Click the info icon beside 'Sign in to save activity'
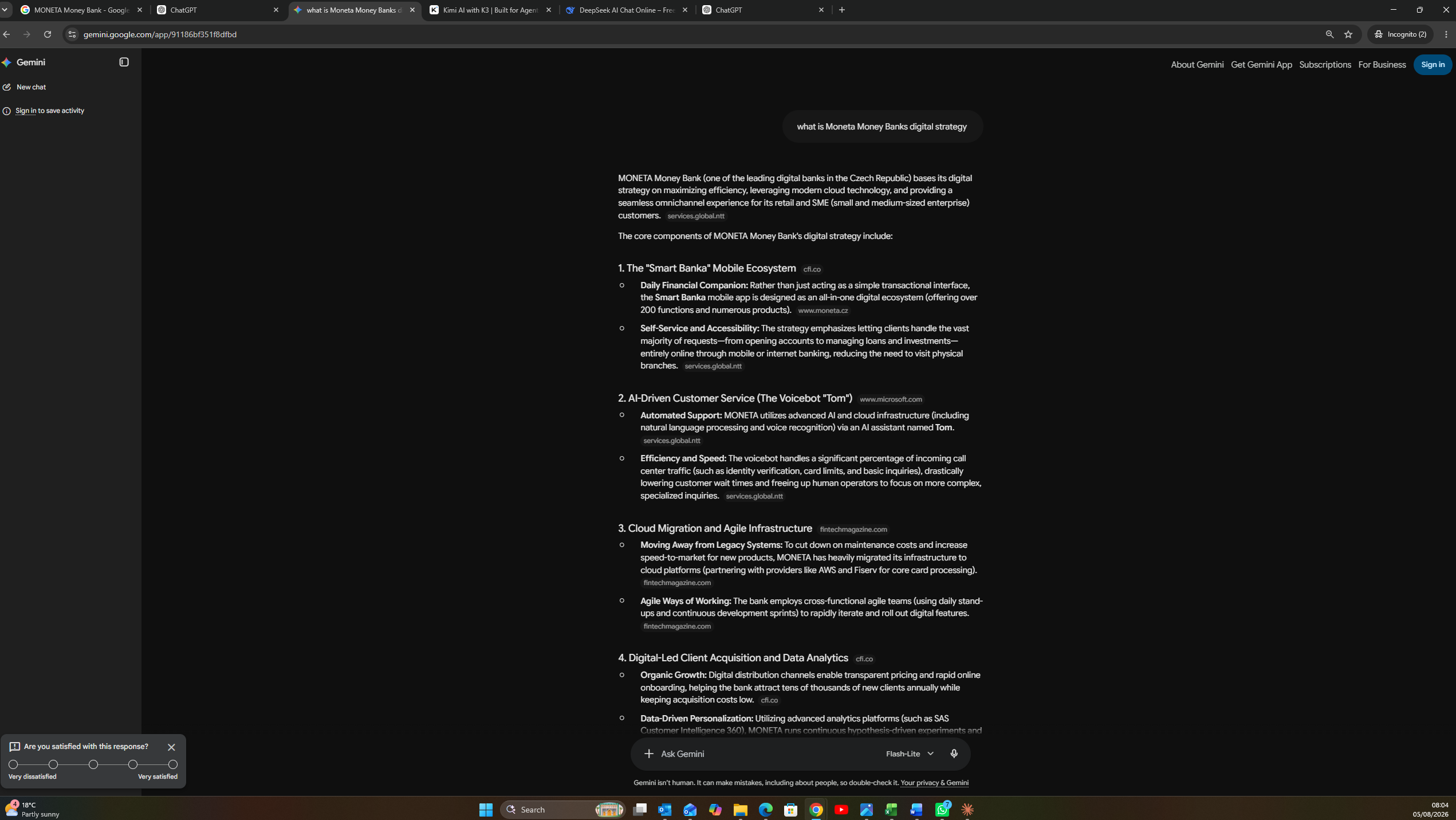1456x820 pixels. pyautogui.click(x=7, y=111)
